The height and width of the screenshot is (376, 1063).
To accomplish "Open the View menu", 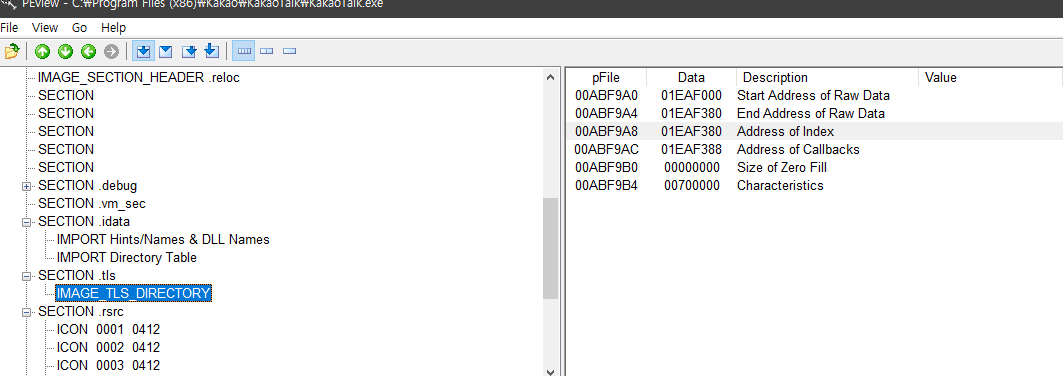I will pyautogui.click(x=45, y=28).
